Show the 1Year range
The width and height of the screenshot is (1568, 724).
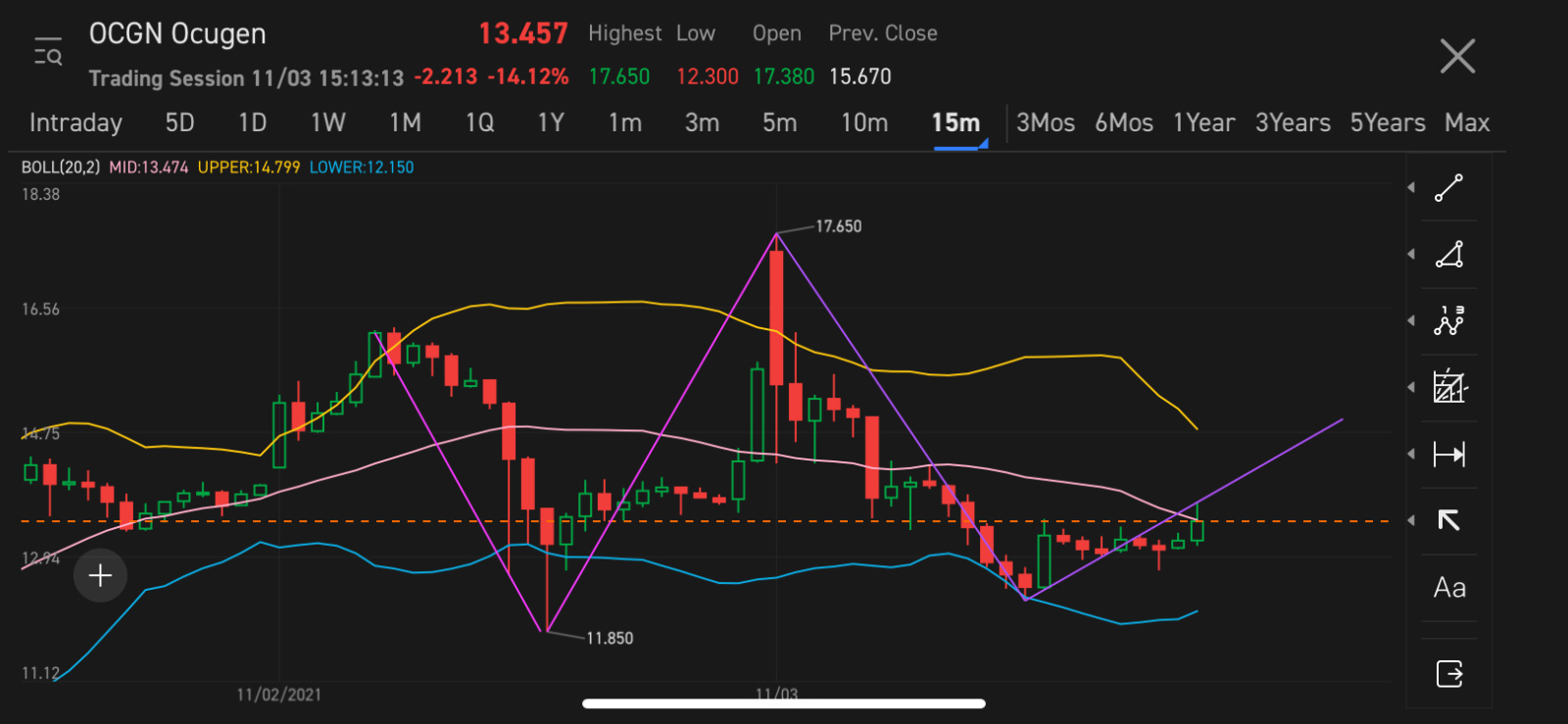pyautogui.click(x=1203, y=122)
